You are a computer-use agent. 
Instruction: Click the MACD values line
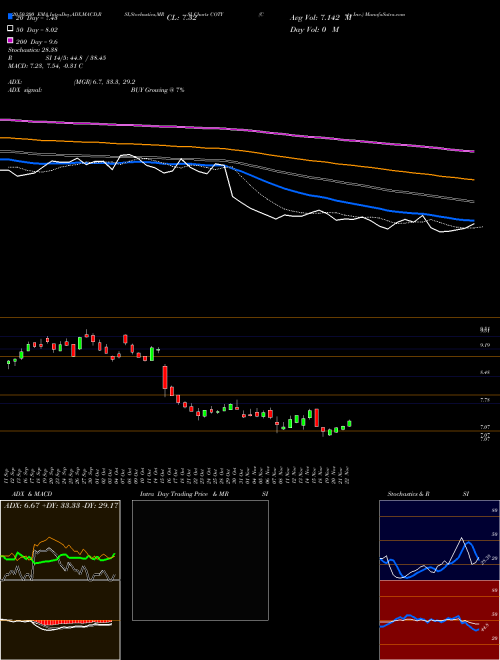click(45, 66)
